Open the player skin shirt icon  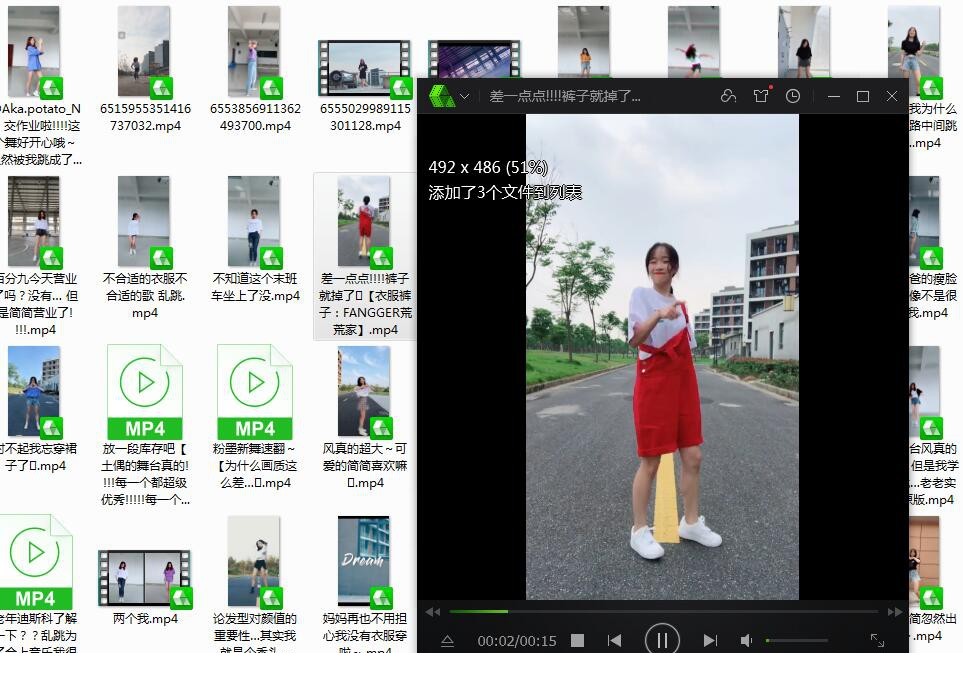pyautogui.click(x=761, y=96)
